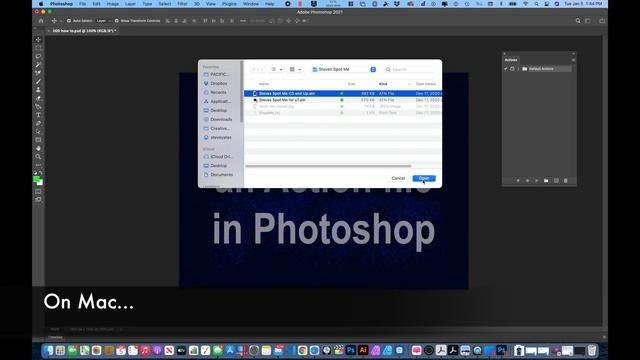
Task: Open the Edit Toolbar three-dots button
Action: [x=38, y=165]
